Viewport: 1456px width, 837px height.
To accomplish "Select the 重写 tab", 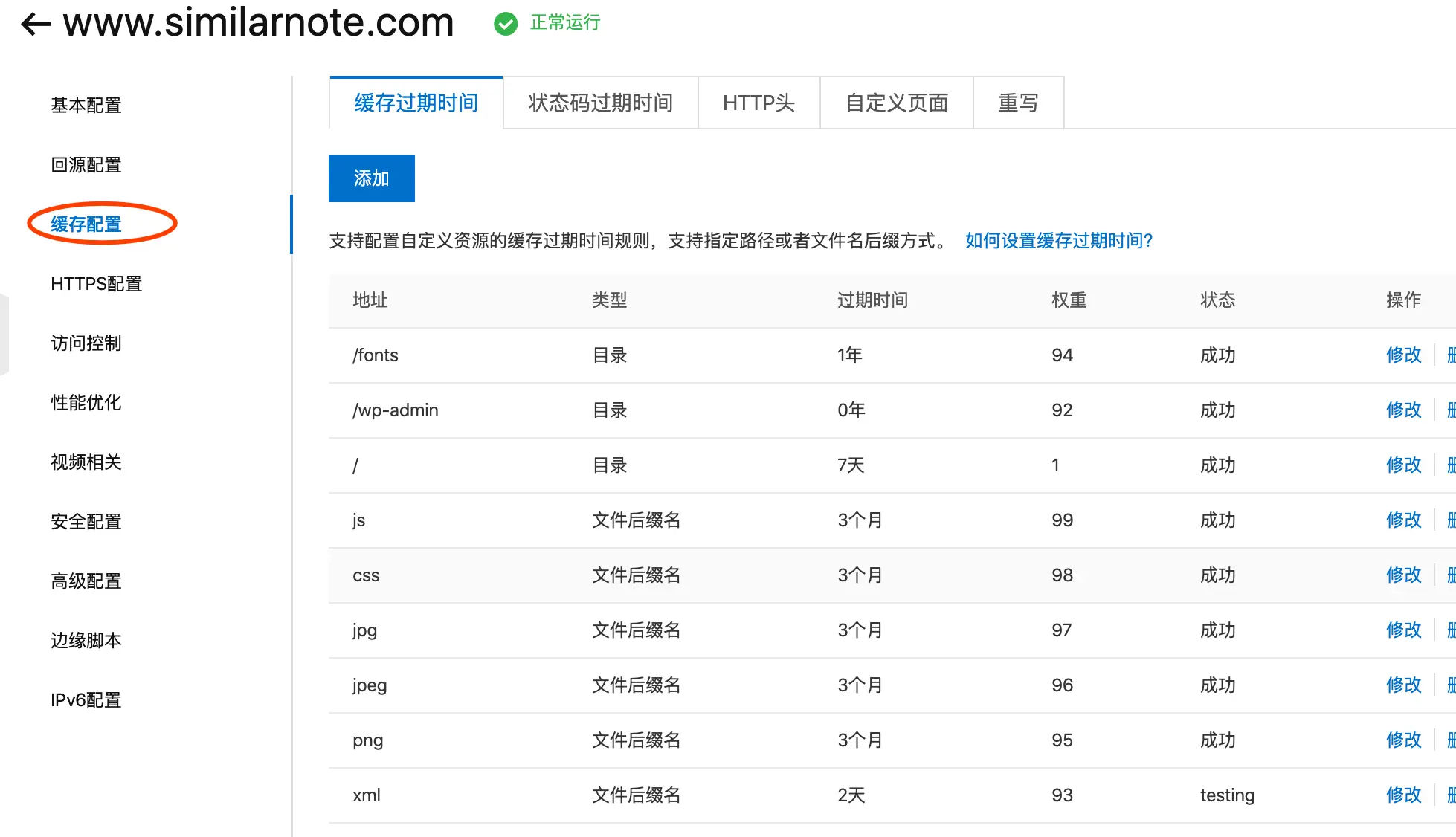I will pos(1017,103).
